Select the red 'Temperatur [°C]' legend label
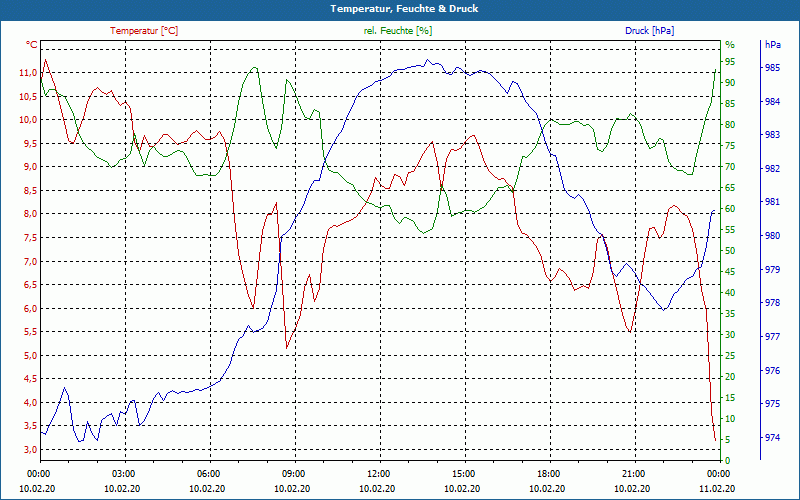The image size is (800, 500). 144,31
